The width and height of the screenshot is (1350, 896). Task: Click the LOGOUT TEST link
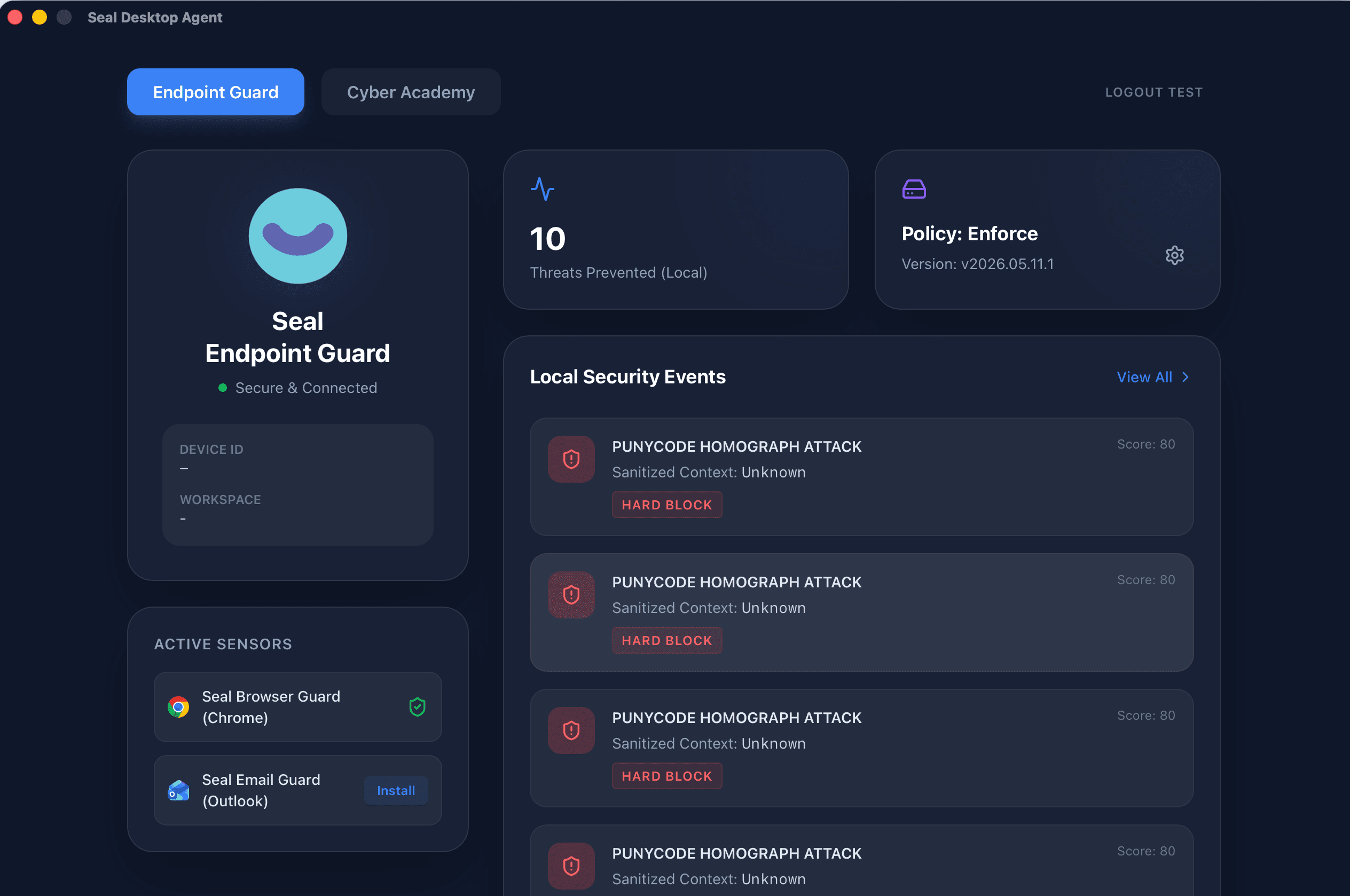coord(1153,92)
